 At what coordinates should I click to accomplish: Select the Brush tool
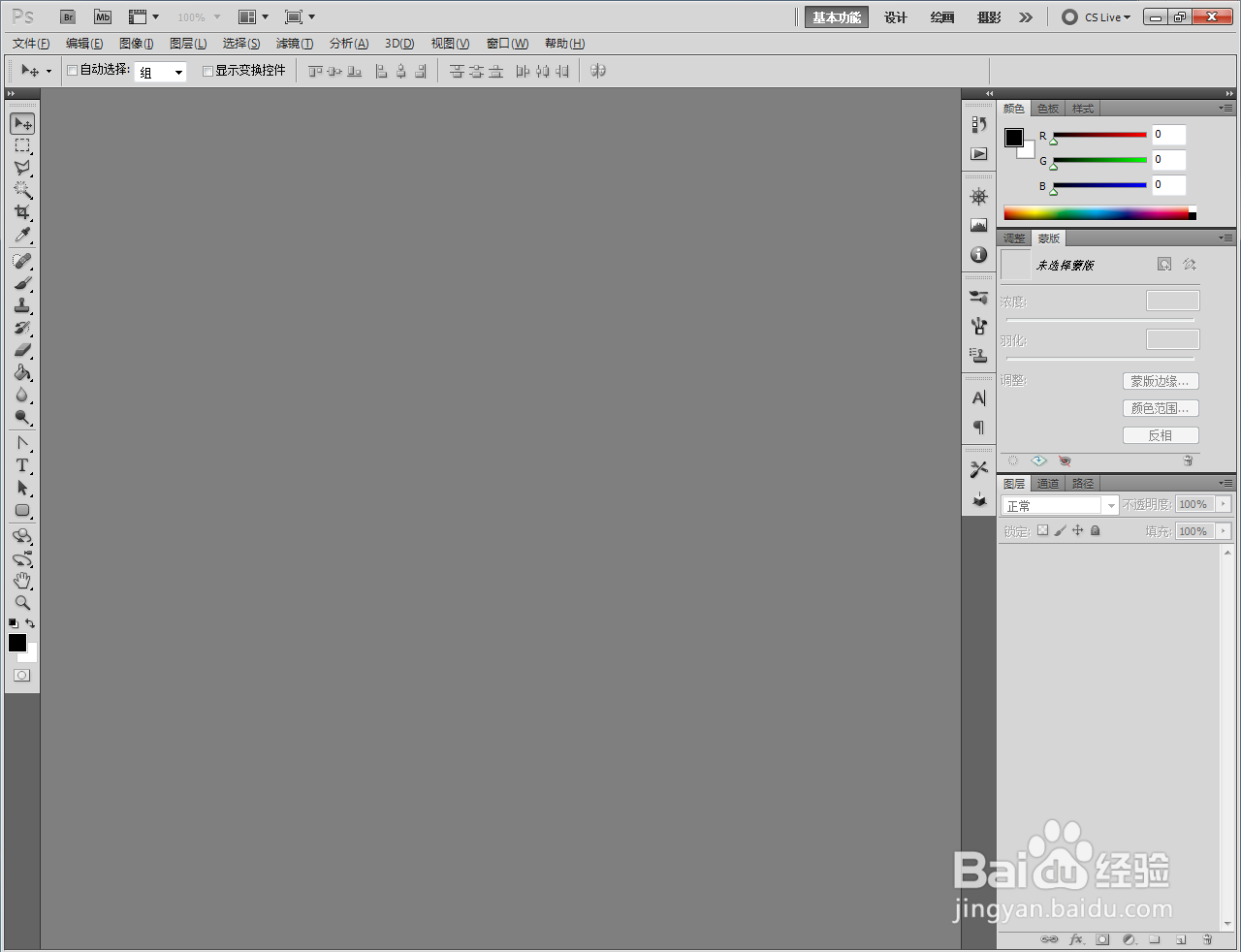pyautogui.click(x=21, y=283)
